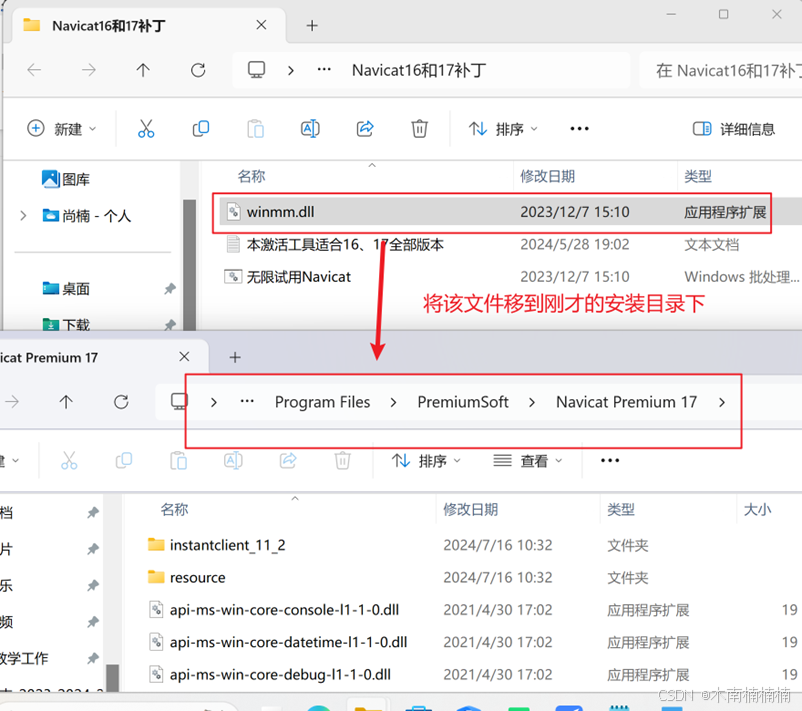Refresh the Navicat Premium 17 folder
The image size is (802, 711).
[x=121, y=402]
